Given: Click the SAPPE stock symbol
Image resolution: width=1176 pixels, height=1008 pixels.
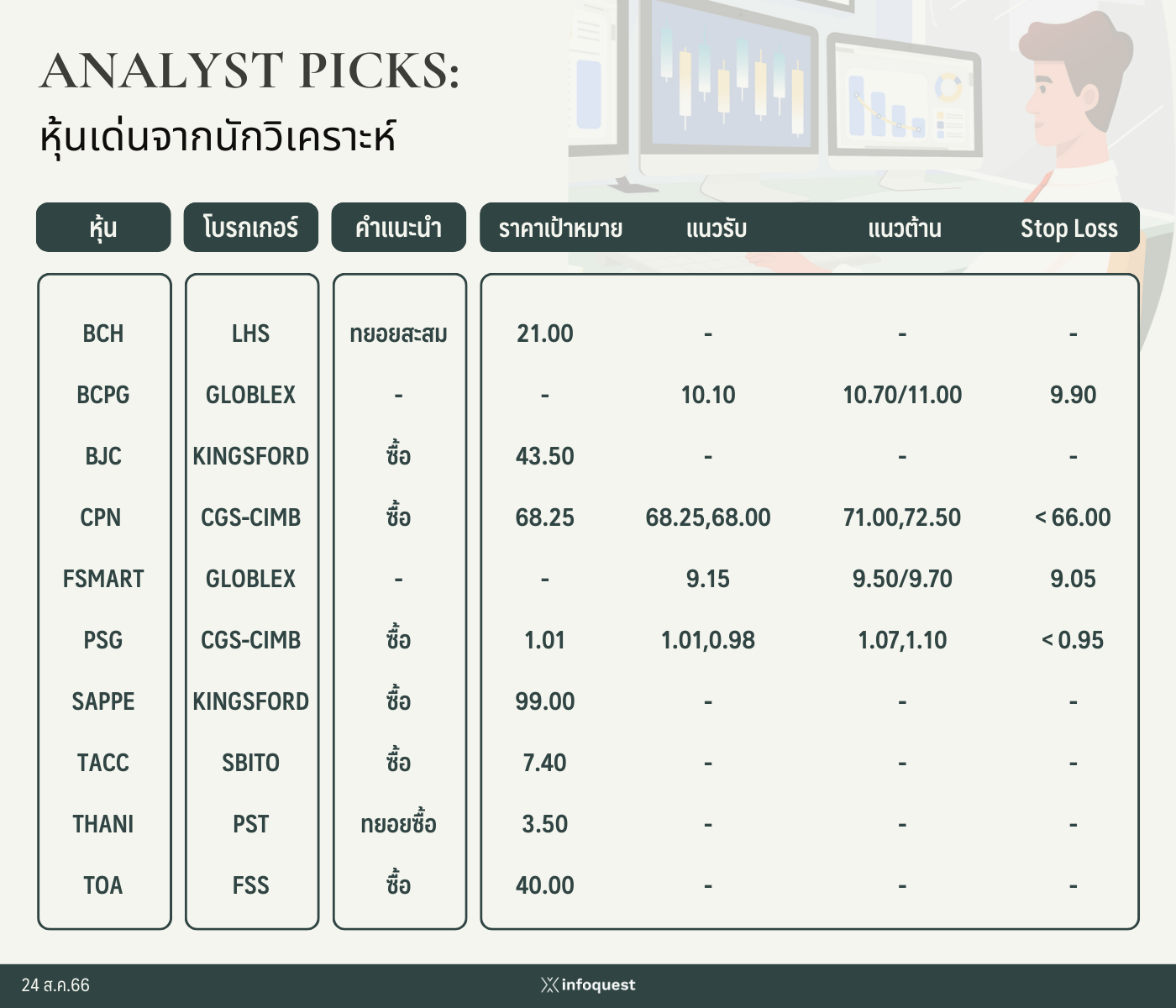Looking at the screenshot, I should click(103, 701).
